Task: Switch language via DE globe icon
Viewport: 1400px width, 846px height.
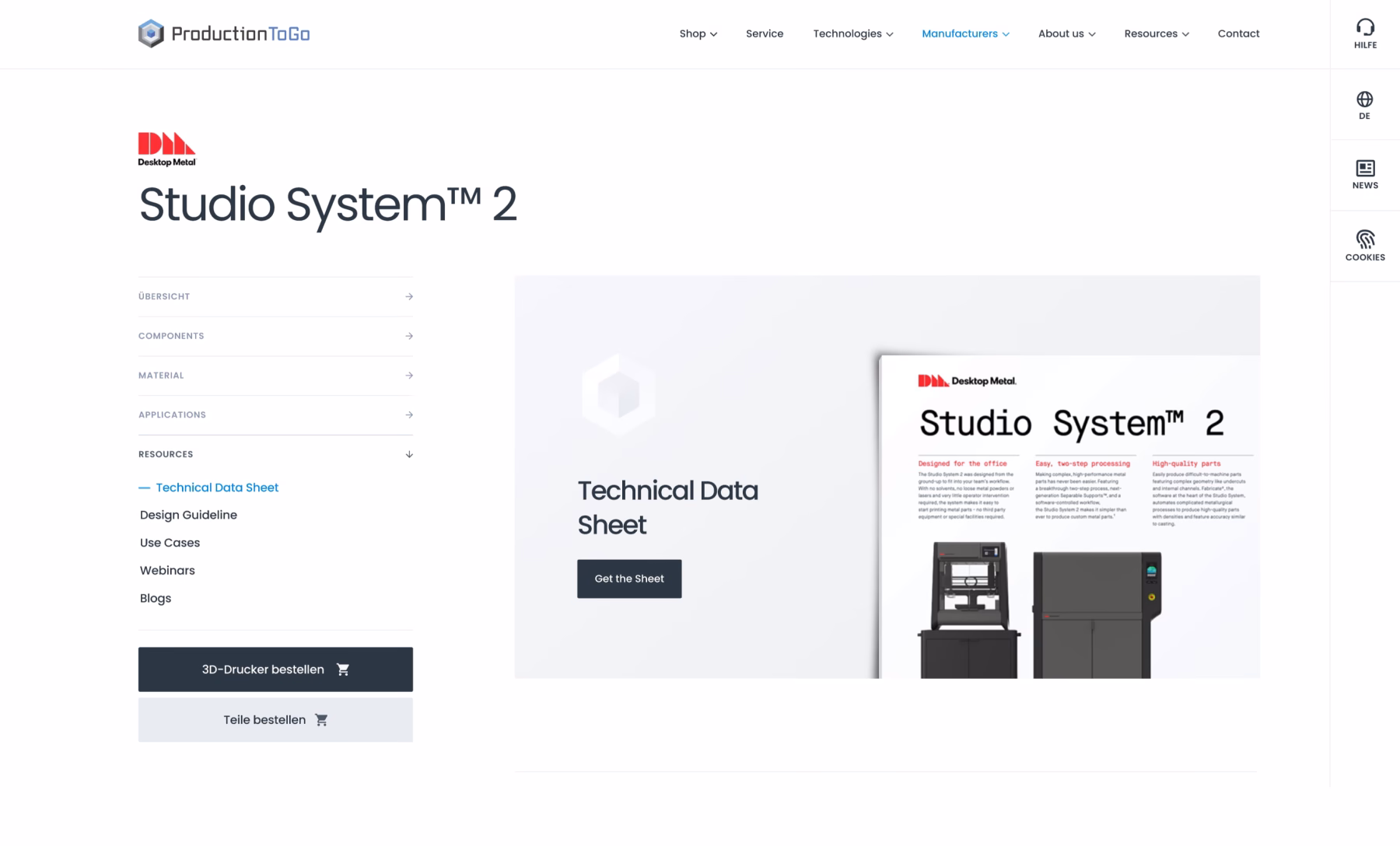Action: [x=1365, y=105]
